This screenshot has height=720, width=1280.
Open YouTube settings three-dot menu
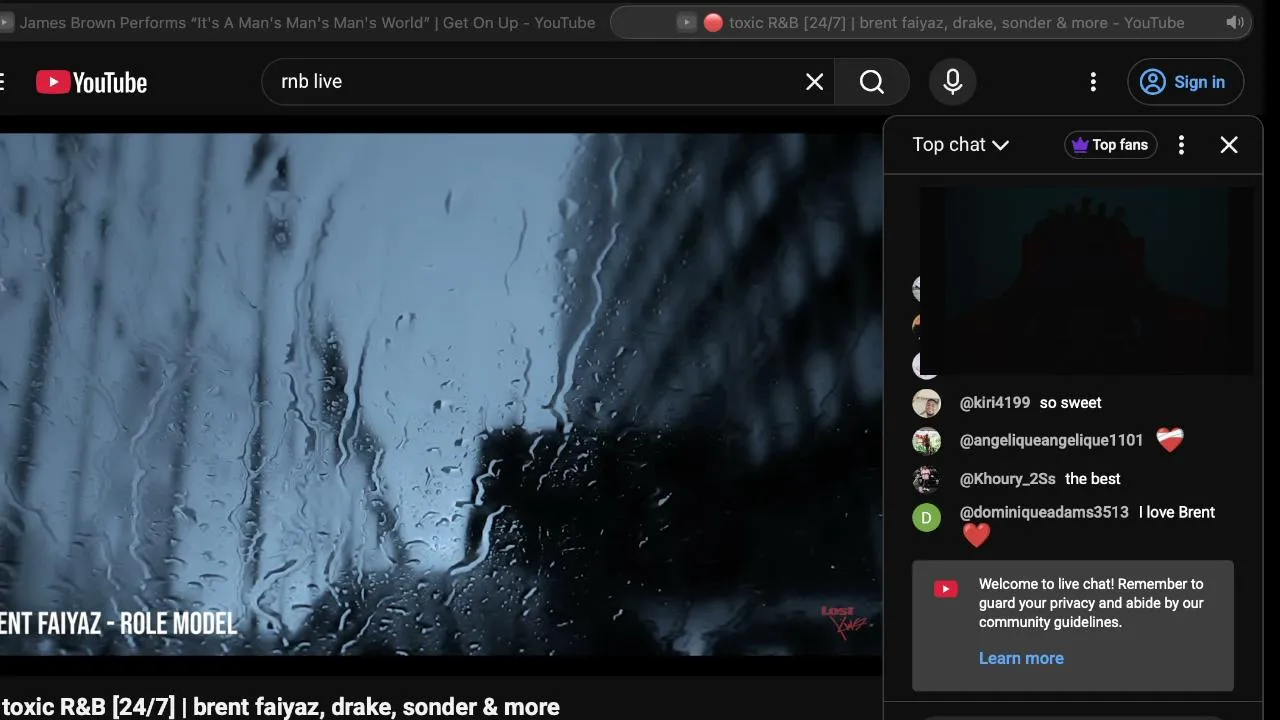point(1093,82)
